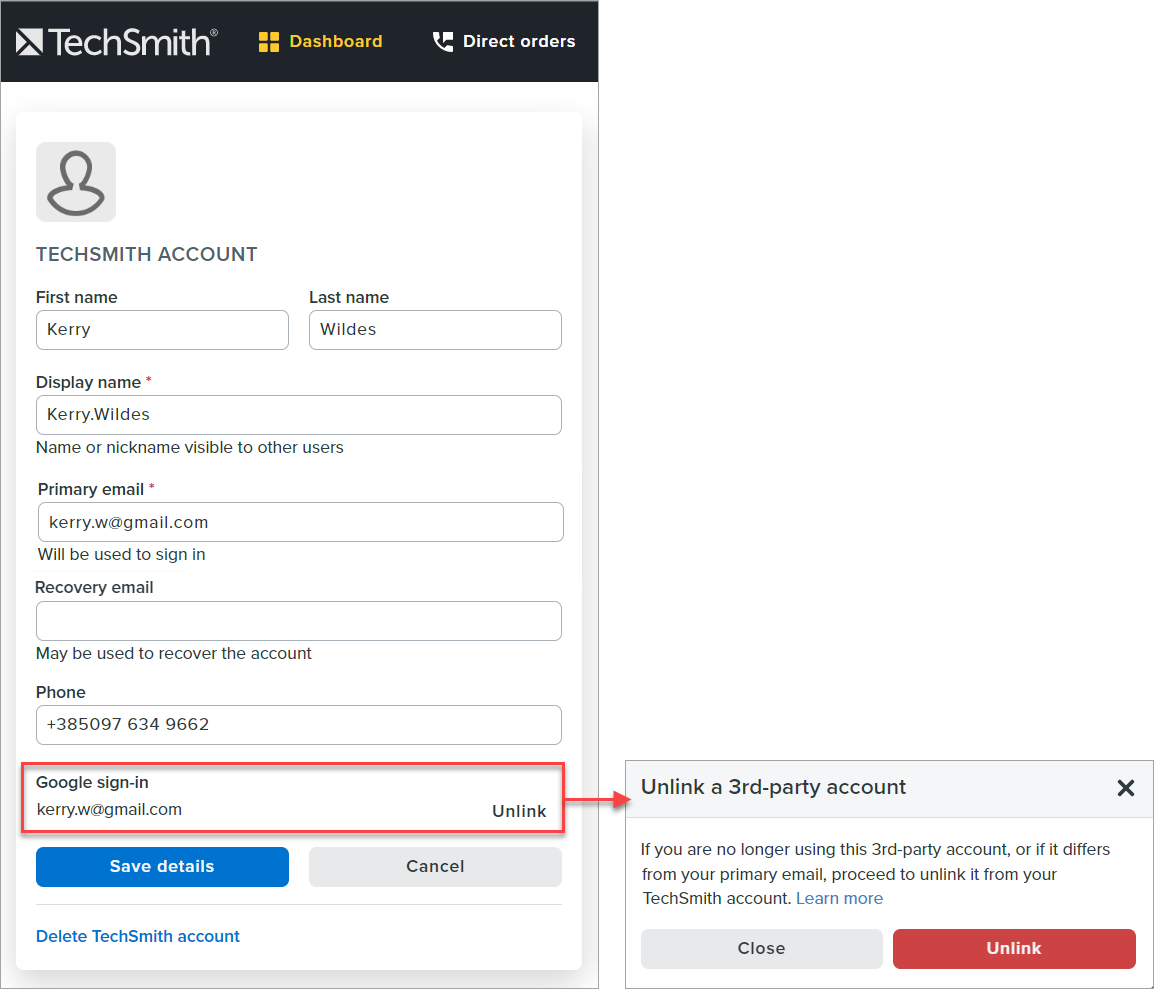Click the profile avatar placeholder image

click(75, 181)
